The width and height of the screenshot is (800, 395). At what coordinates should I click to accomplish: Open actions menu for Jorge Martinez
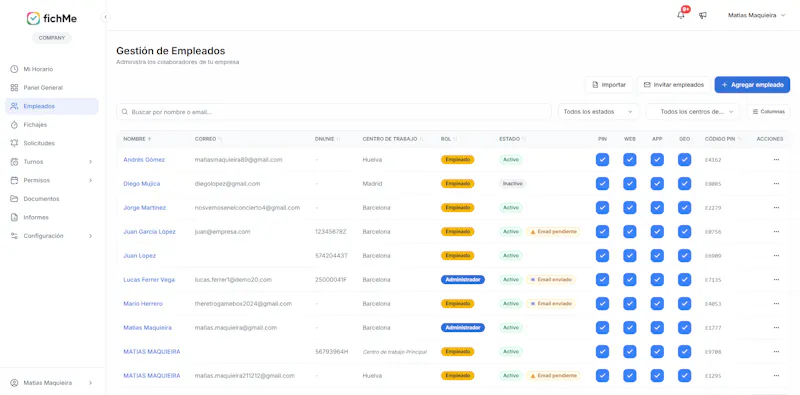(x=776, y=208)
